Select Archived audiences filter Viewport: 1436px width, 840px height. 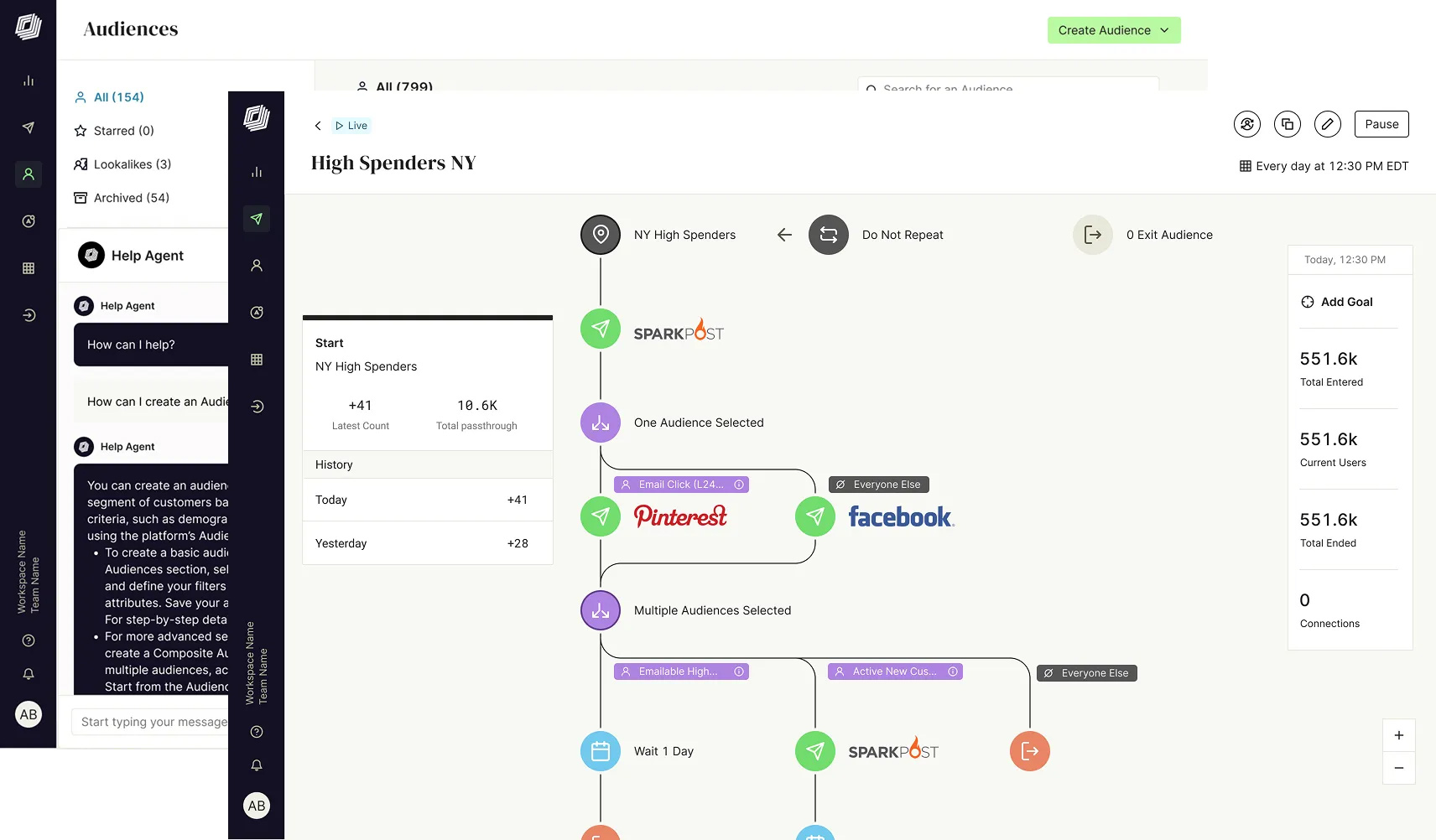[x=131, y=198]
